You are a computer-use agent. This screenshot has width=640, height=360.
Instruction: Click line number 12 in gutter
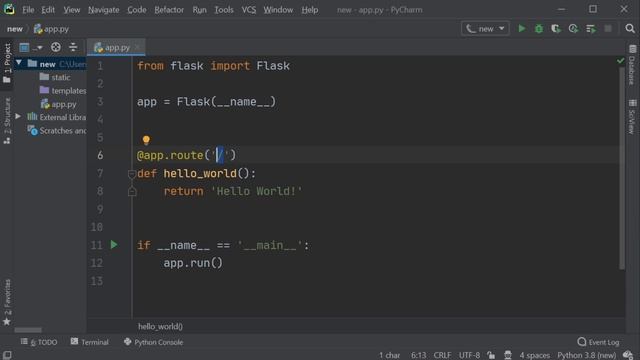[97, 262]
